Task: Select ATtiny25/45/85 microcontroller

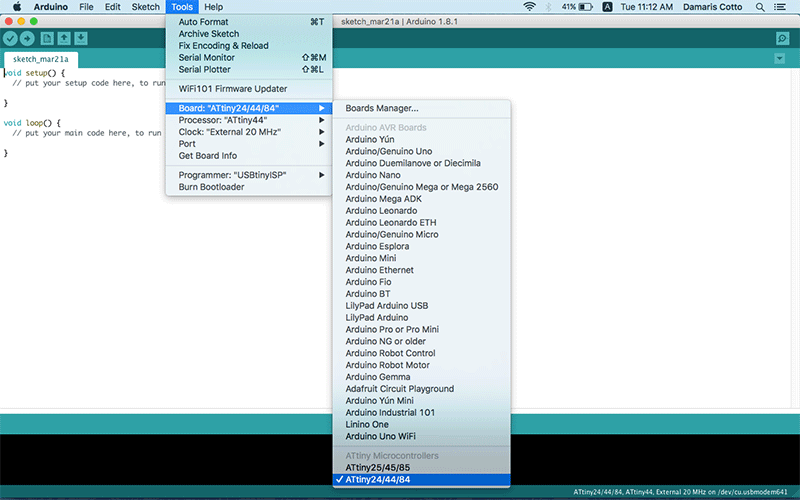Action: pos(421,468)
